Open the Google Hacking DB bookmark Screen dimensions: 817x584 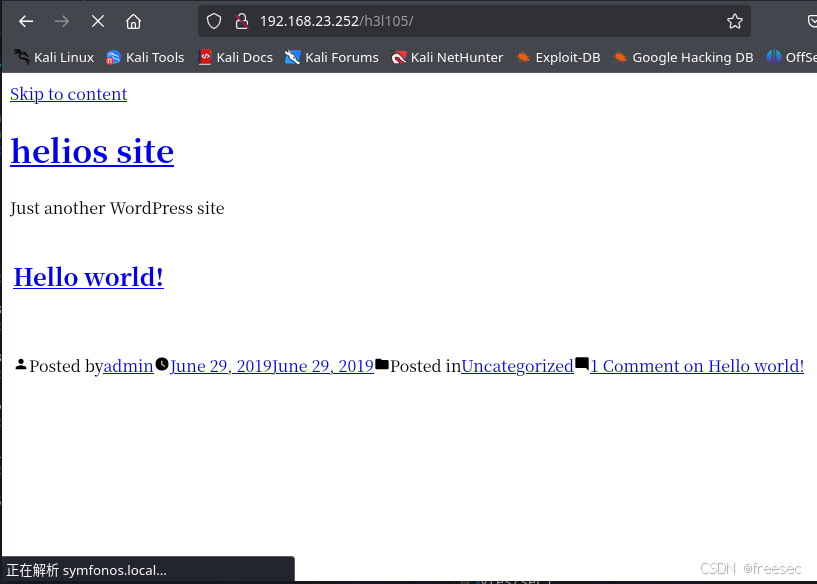click(683, 57)
